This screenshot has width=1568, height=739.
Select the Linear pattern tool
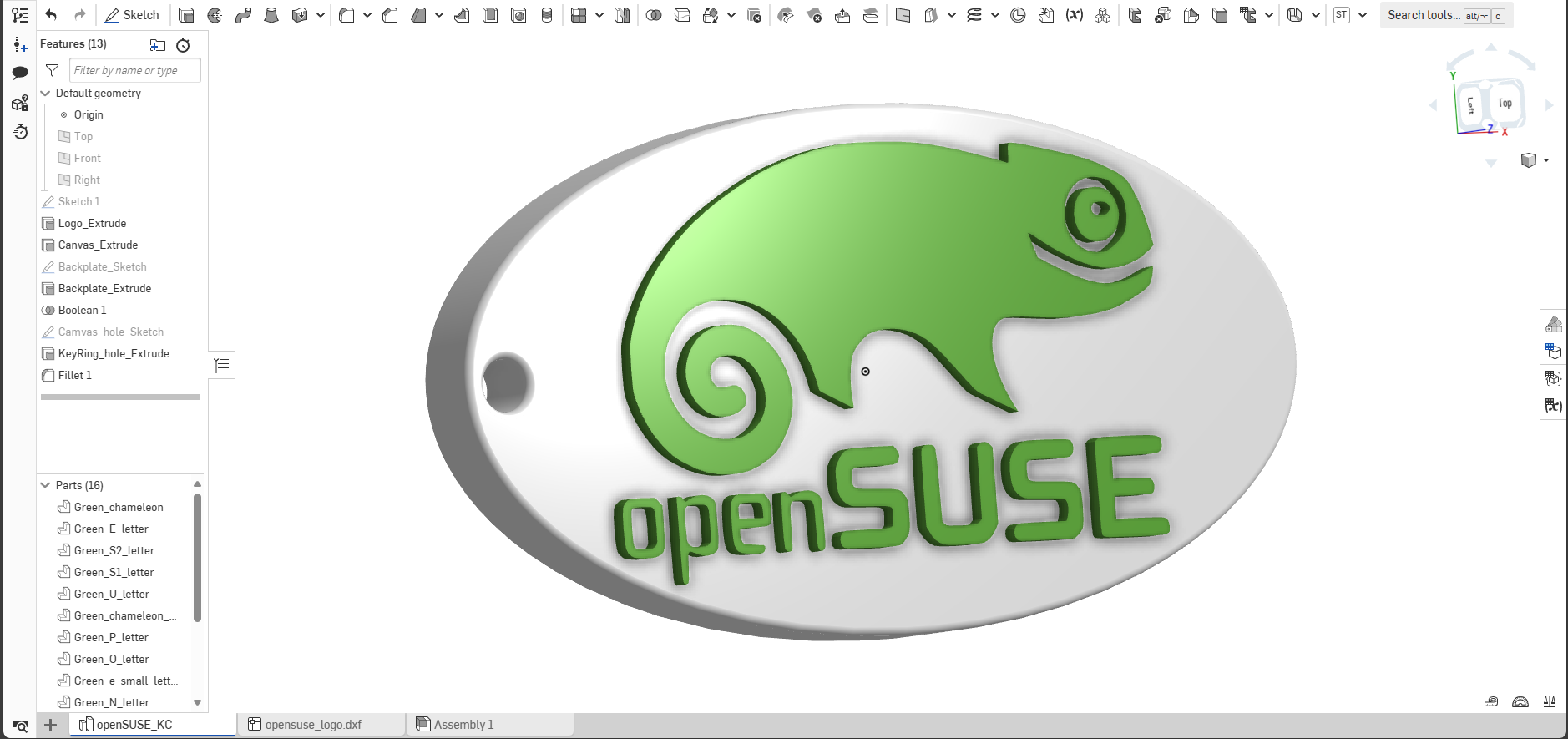579,15
